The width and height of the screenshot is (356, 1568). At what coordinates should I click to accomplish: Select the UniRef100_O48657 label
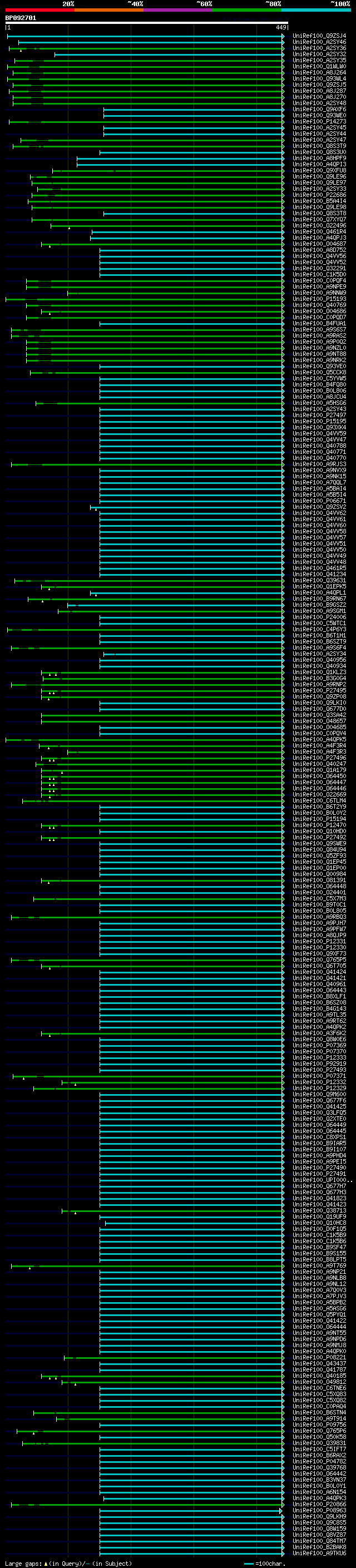tap(319, 721)
